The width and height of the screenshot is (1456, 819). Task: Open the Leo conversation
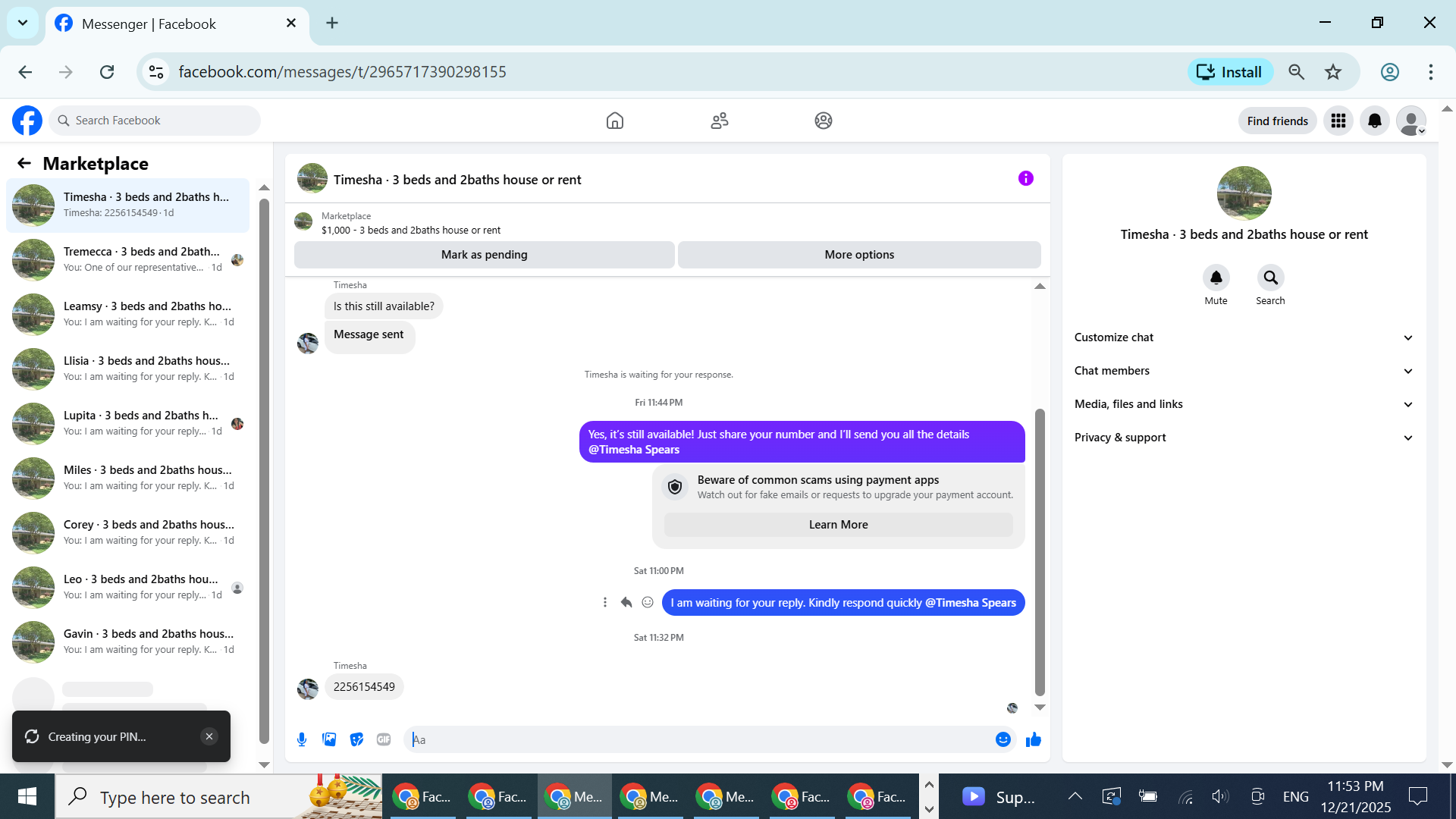128,587
